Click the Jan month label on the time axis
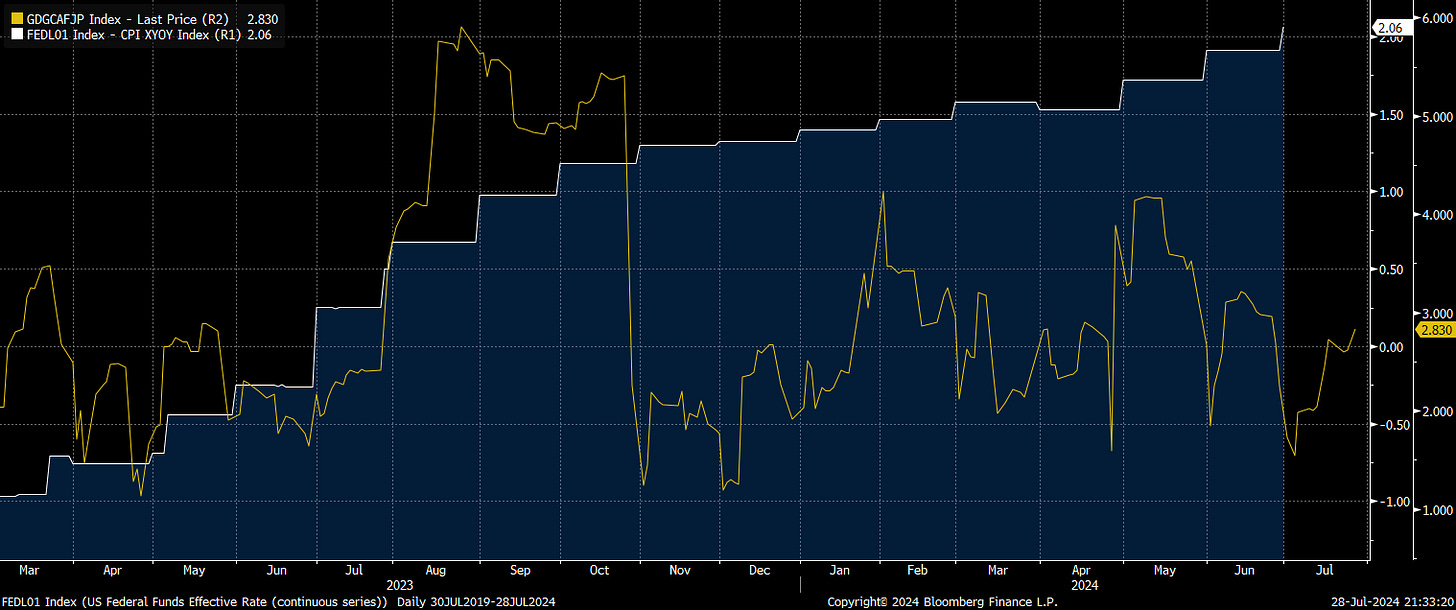The width and height of the screenshot is (1456, 610). point(840,570)
